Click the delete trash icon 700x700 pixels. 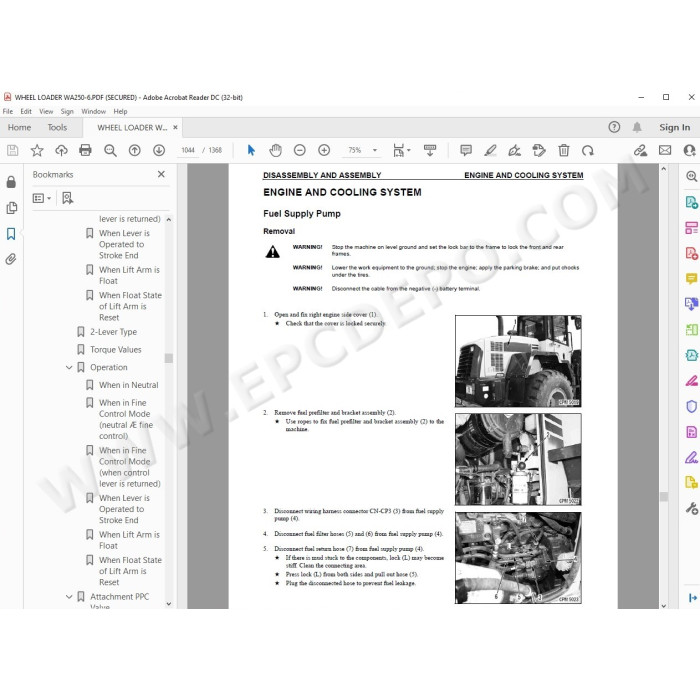(564, 150)
